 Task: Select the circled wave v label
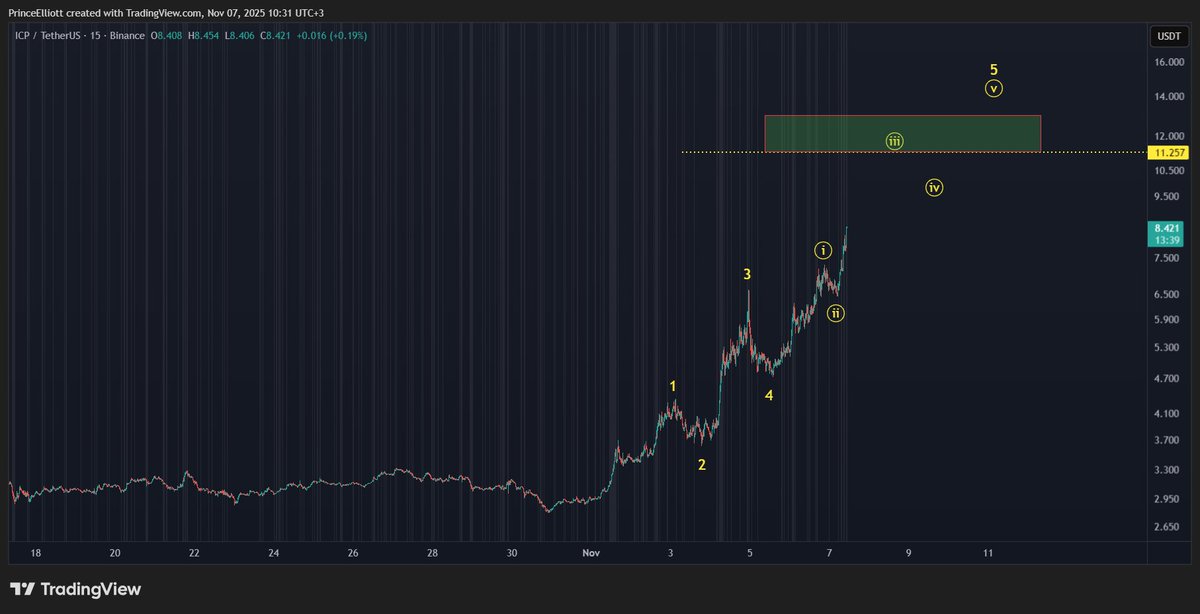pos(993,88)
